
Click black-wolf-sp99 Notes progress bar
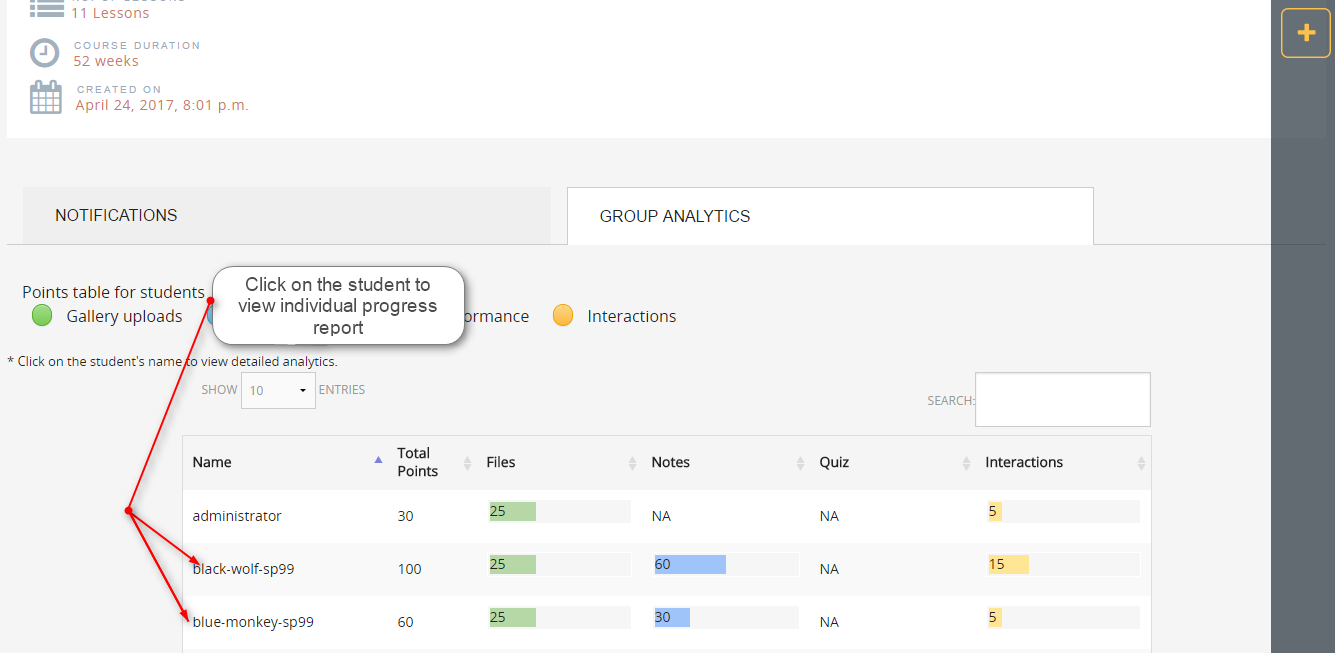click(x=690, y=565)
